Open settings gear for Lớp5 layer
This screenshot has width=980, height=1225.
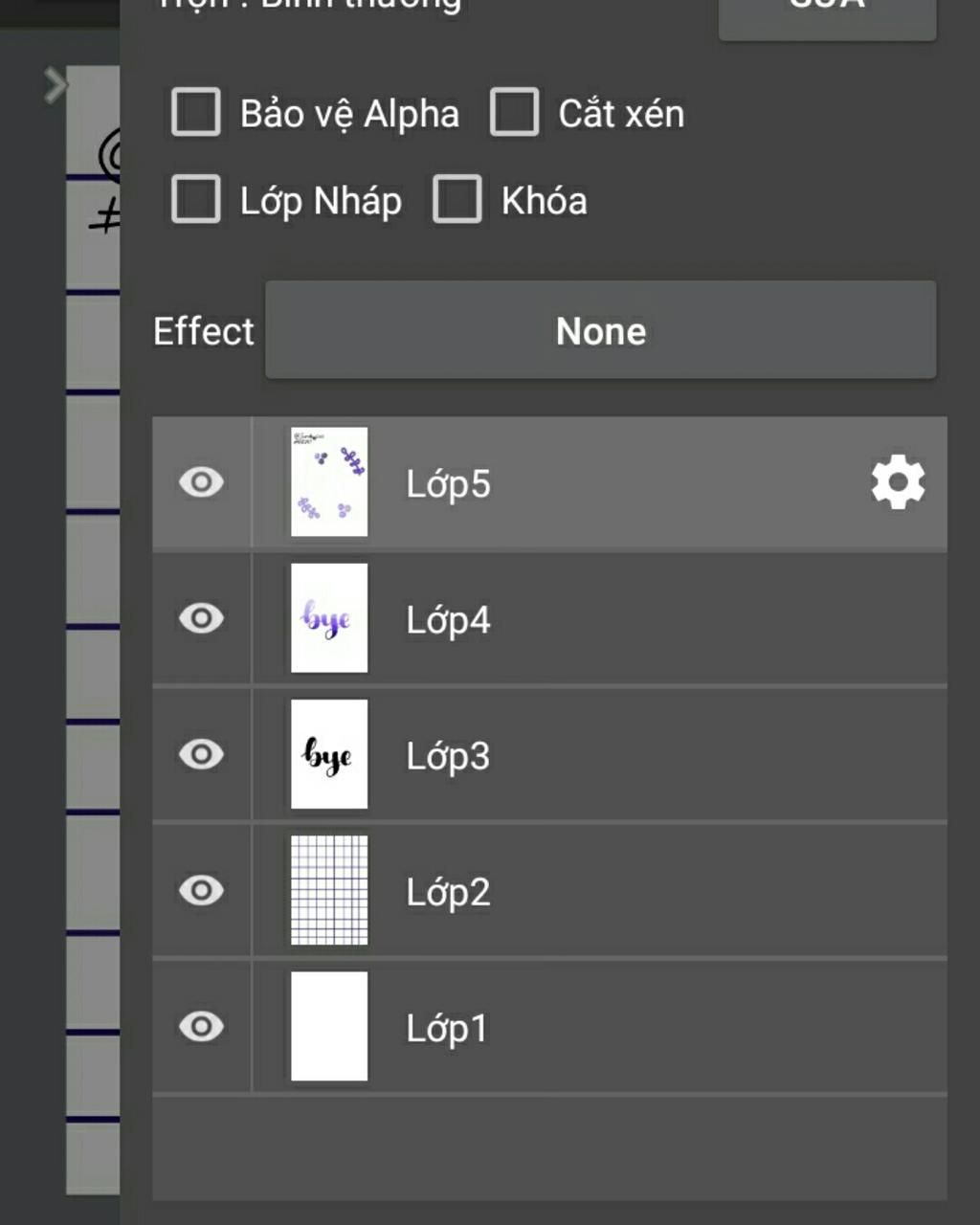(x=898, y=482)
